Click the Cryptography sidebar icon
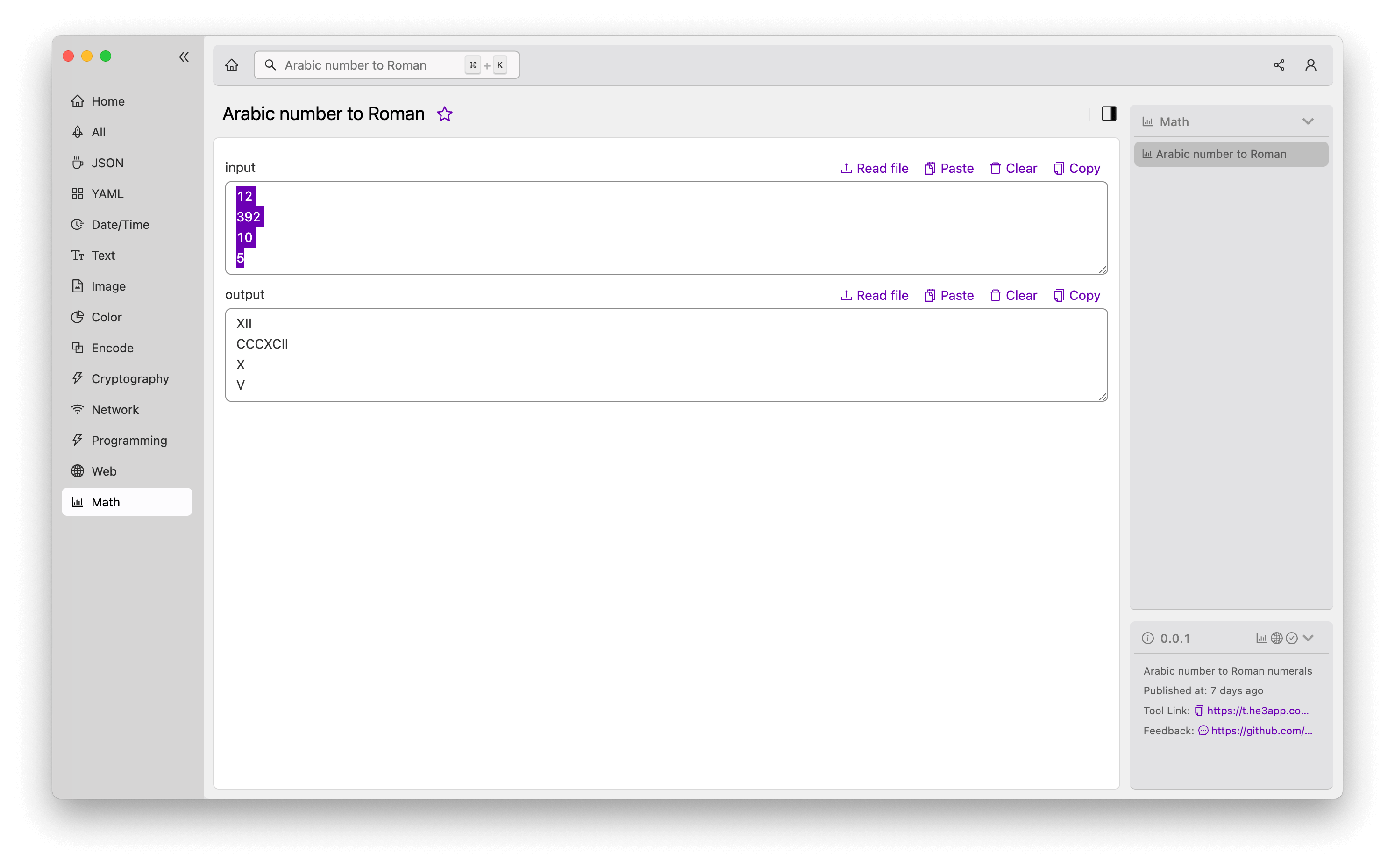Viewport: 1395px width, 868px height. [78, 378]
